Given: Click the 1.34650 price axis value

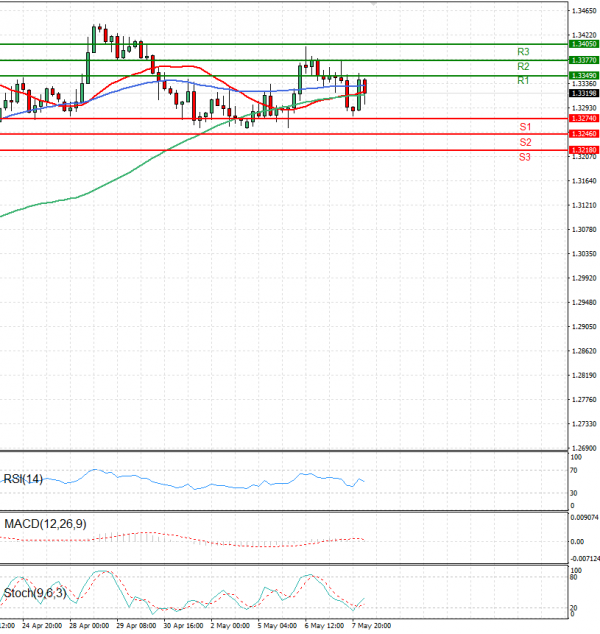Looking at the screenshot, I should (x=584, y=11).
